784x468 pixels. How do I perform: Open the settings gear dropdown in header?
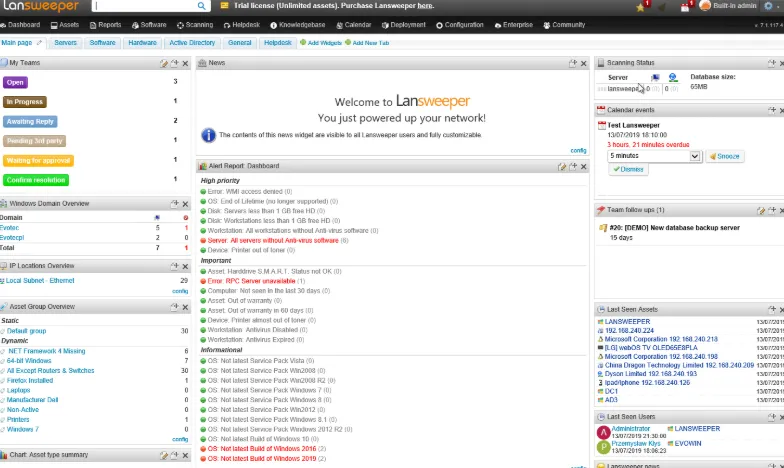click(768, 6)
